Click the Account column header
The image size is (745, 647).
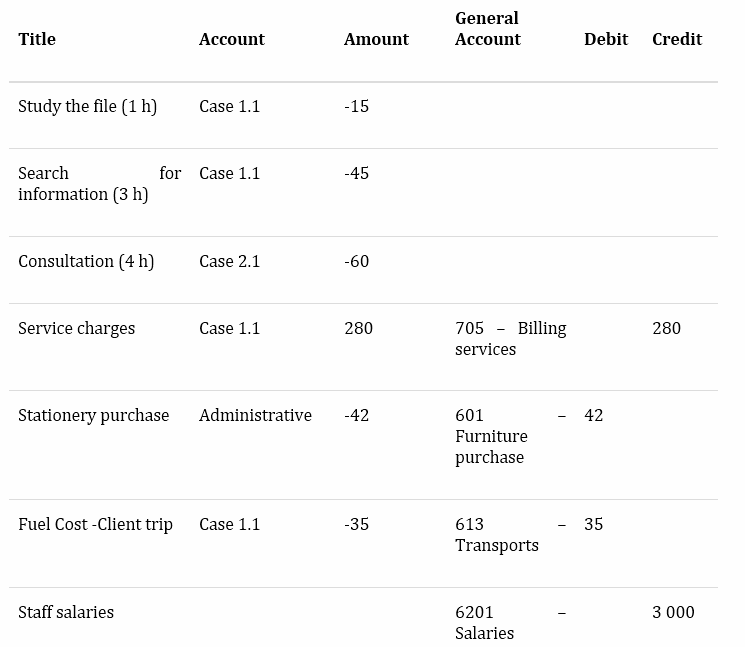(231, 39)
